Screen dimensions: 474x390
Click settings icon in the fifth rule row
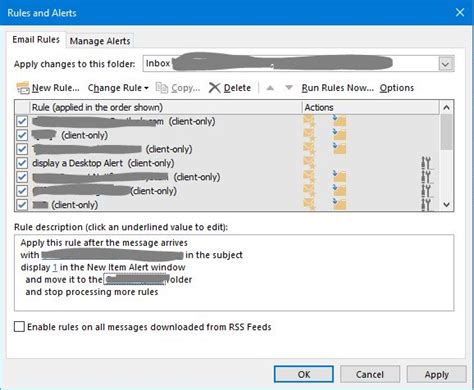click(426, 177)
